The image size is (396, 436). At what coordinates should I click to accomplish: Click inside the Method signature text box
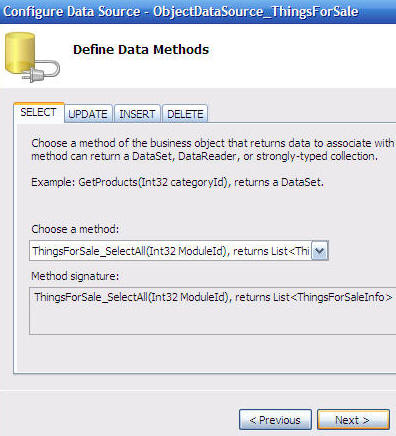tap(213, 310)
